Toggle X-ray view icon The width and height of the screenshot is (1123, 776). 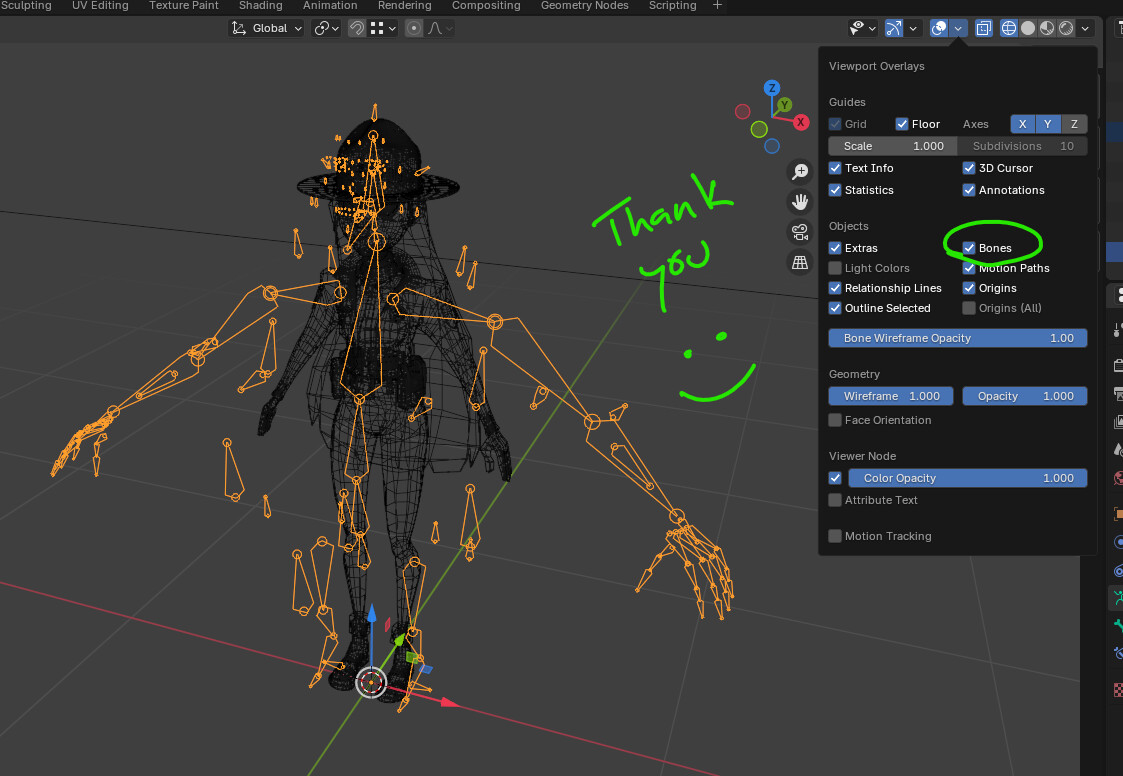[984, 28]
